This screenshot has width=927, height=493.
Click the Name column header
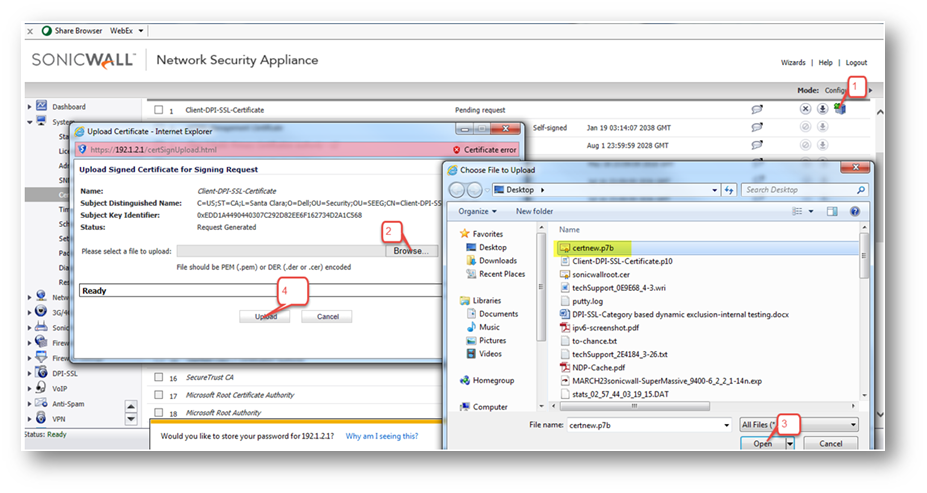569,229
